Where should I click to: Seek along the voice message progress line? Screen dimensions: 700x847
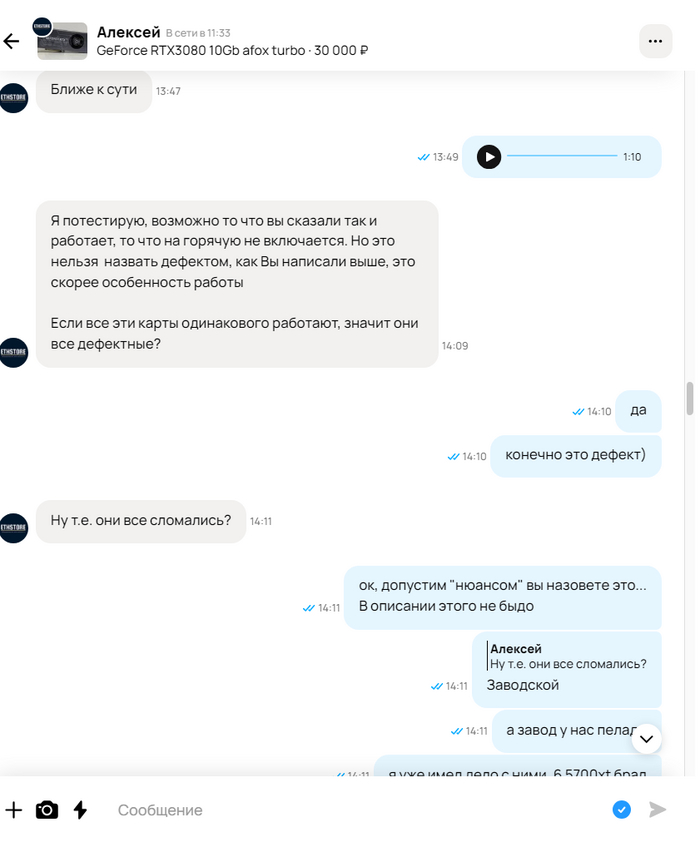pyautogui.click(x=562, y=156)
